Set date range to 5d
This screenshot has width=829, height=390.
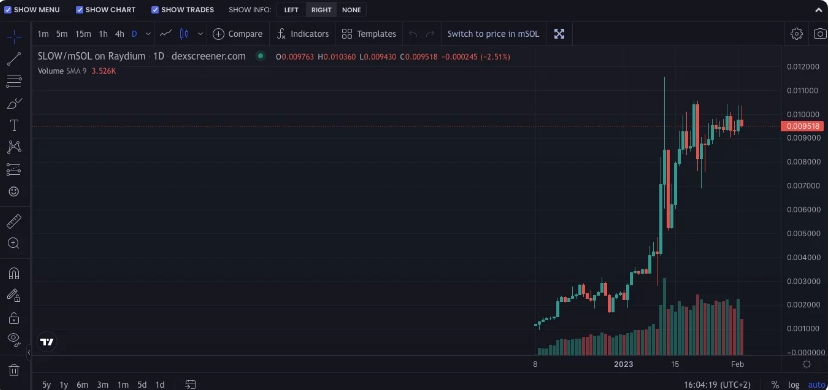[142, 385]
